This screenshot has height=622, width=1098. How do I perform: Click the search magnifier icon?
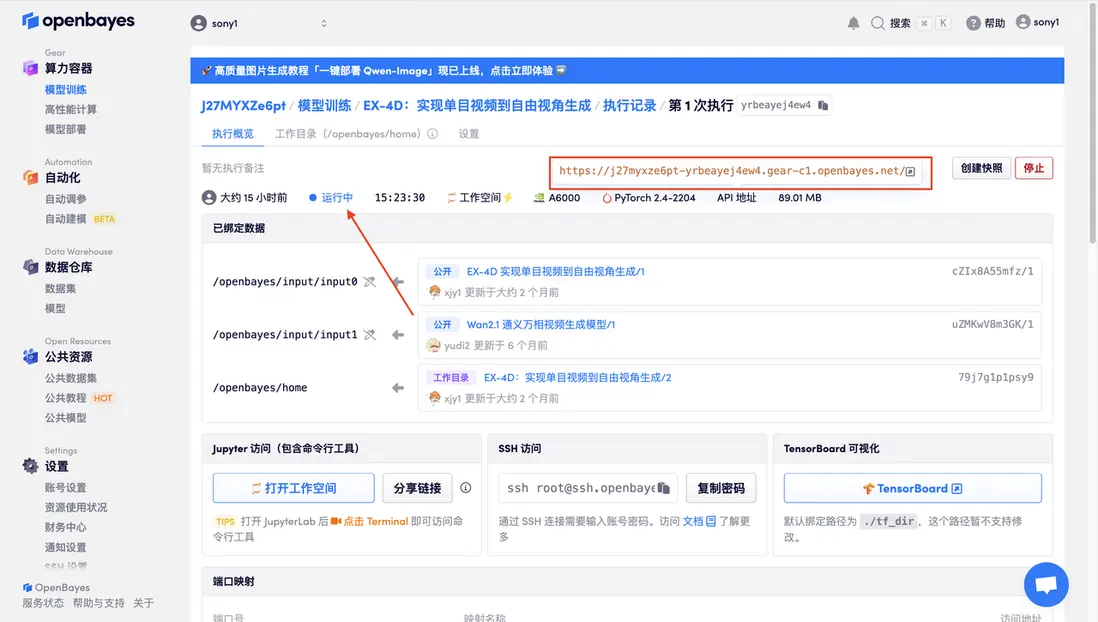point(877,23)
